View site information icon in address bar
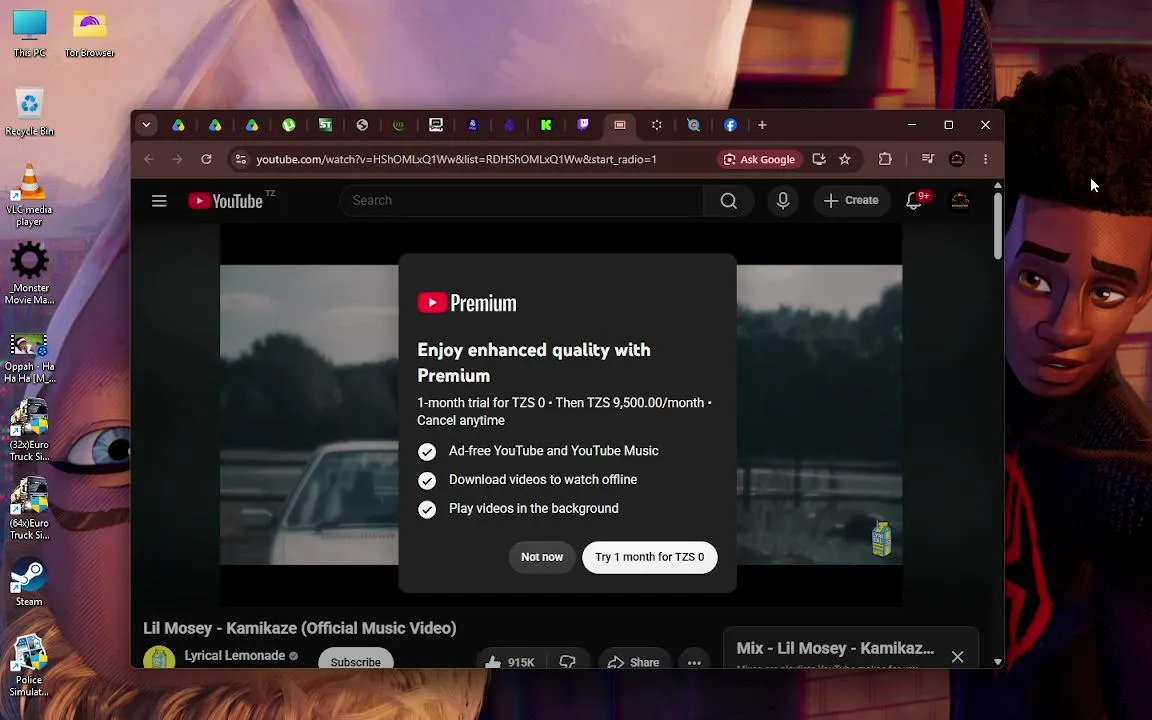The width and height of the screenshot is (1152, 720). point(240,159)
